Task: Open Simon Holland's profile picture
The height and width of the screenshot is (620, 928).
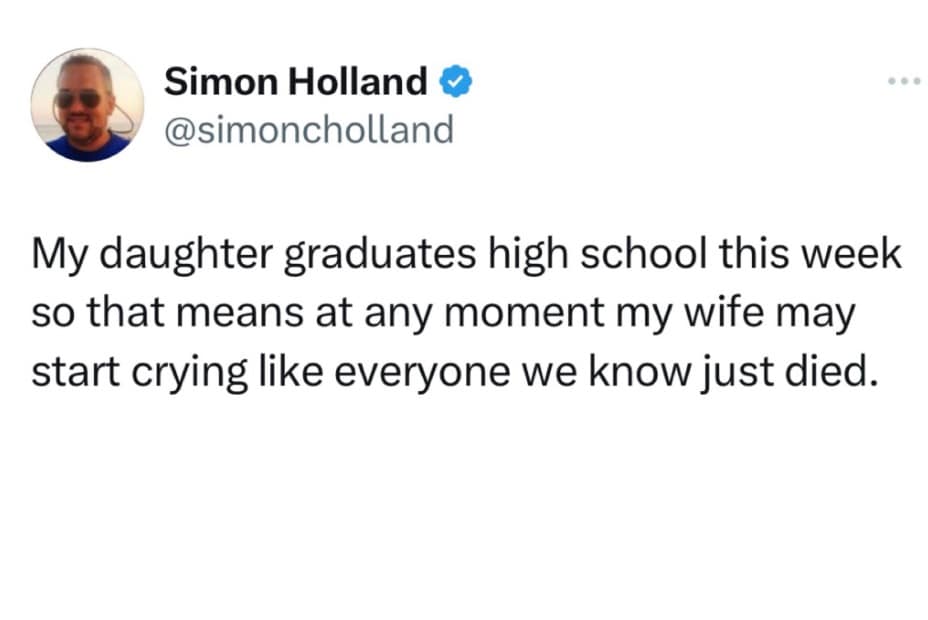Action: point(87,105)
